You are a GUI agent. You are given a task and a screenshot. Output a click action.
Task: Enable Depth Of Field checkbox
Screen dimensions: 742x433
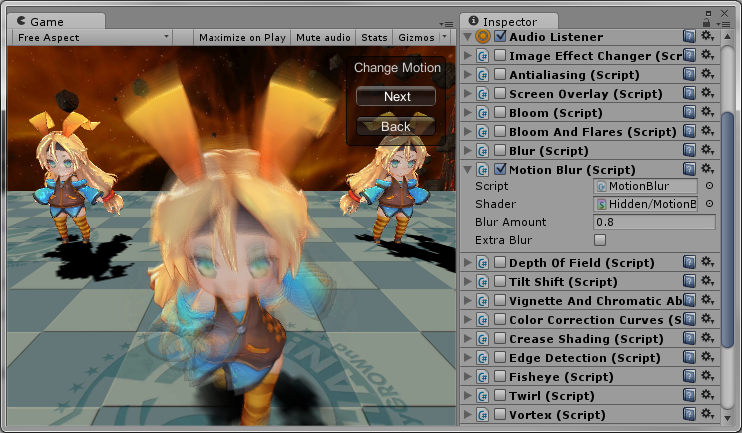(x=500, y=262)
